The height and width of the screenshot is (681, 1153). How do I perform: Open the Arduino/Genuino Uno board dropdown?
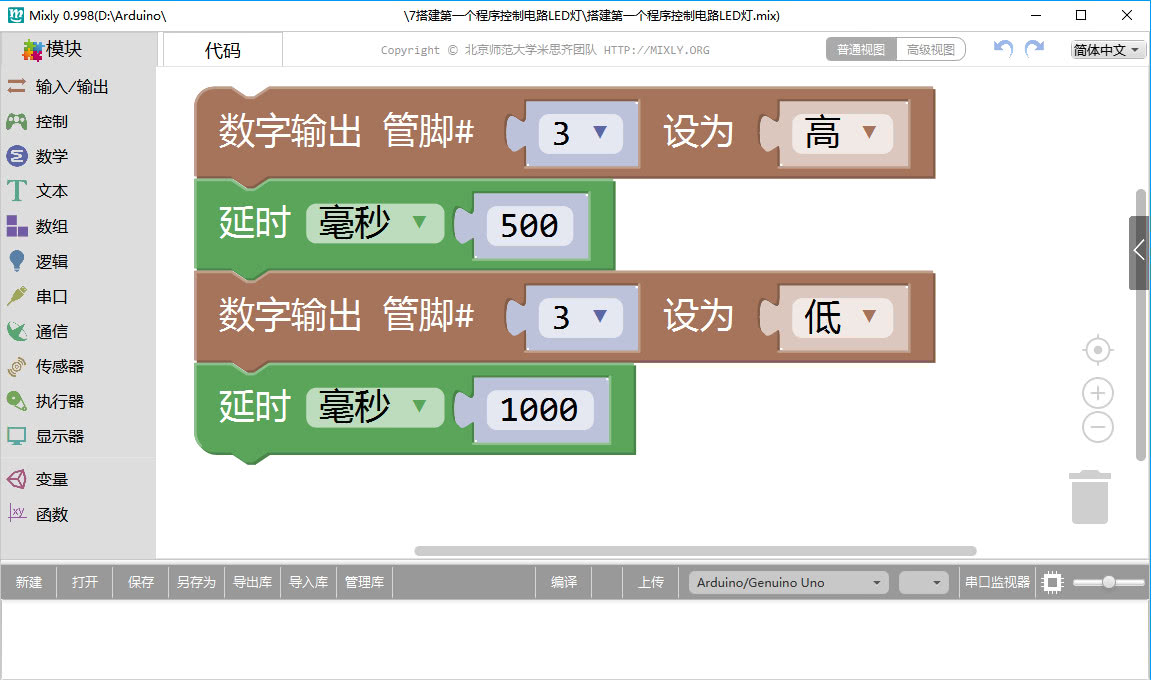click(787, 581)
